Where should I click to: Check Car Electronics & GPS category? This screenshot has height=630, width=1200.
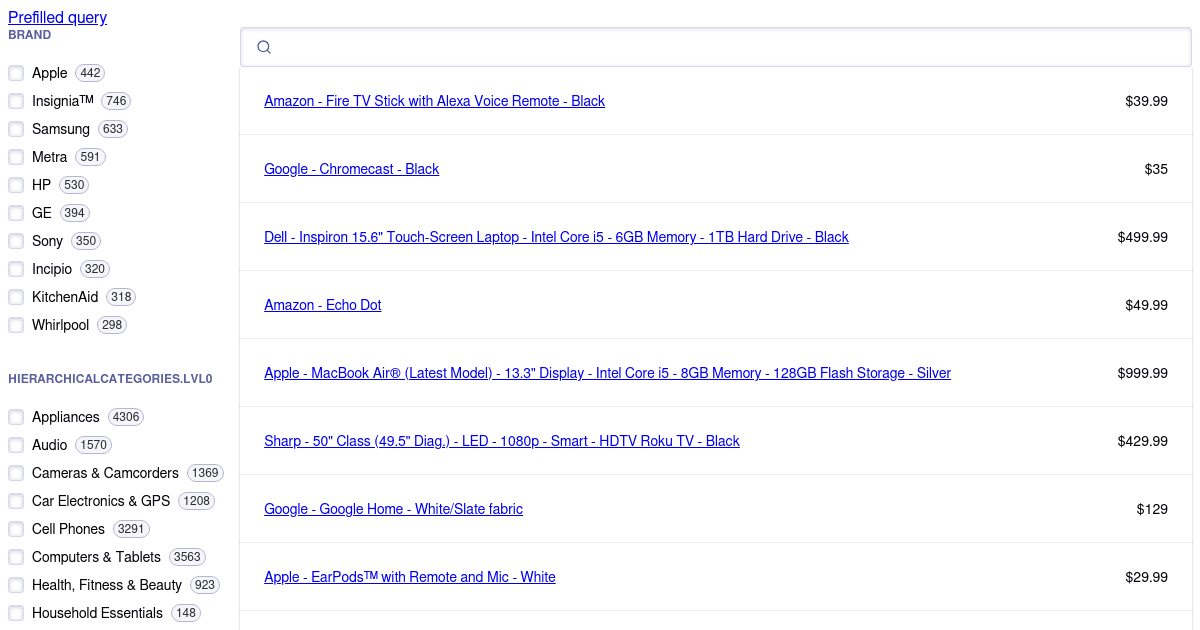[16, 501]
